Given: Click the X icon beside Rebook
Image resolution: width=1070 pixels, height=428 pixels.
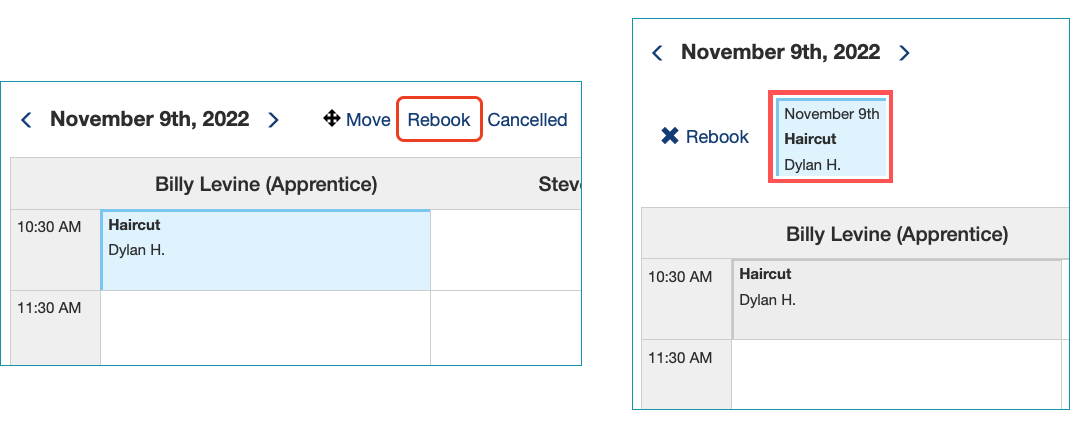Looking at the screenshot, I should 670,137.
